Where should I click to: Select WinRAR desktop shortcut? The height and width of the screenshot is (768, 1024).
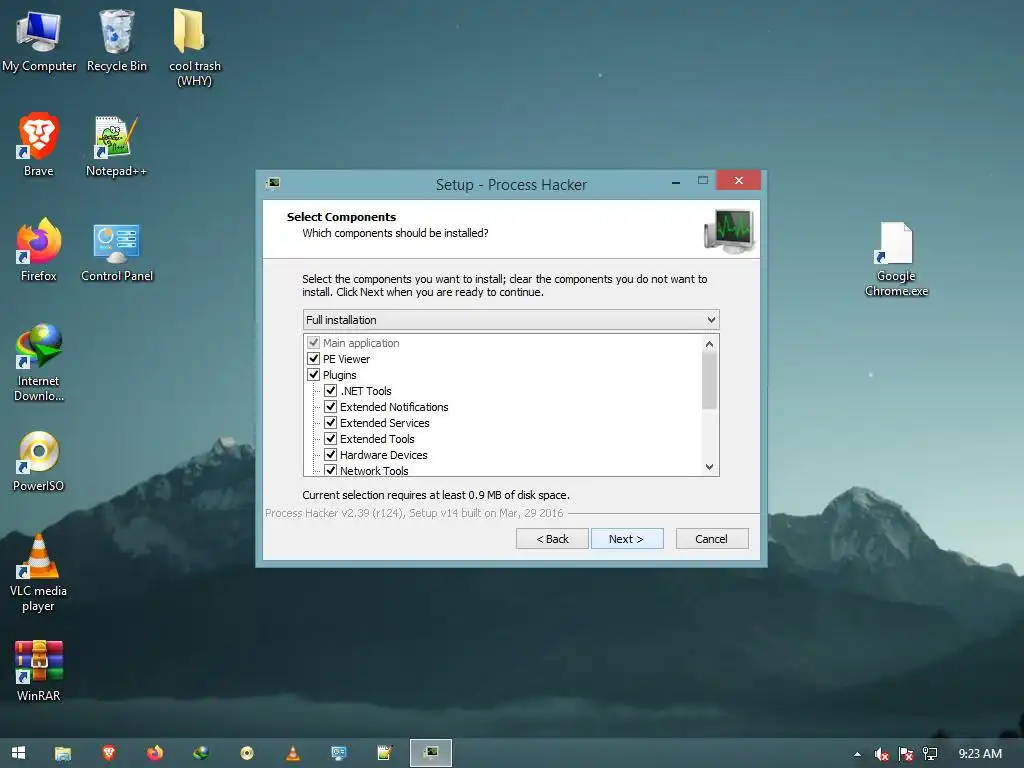39,671
